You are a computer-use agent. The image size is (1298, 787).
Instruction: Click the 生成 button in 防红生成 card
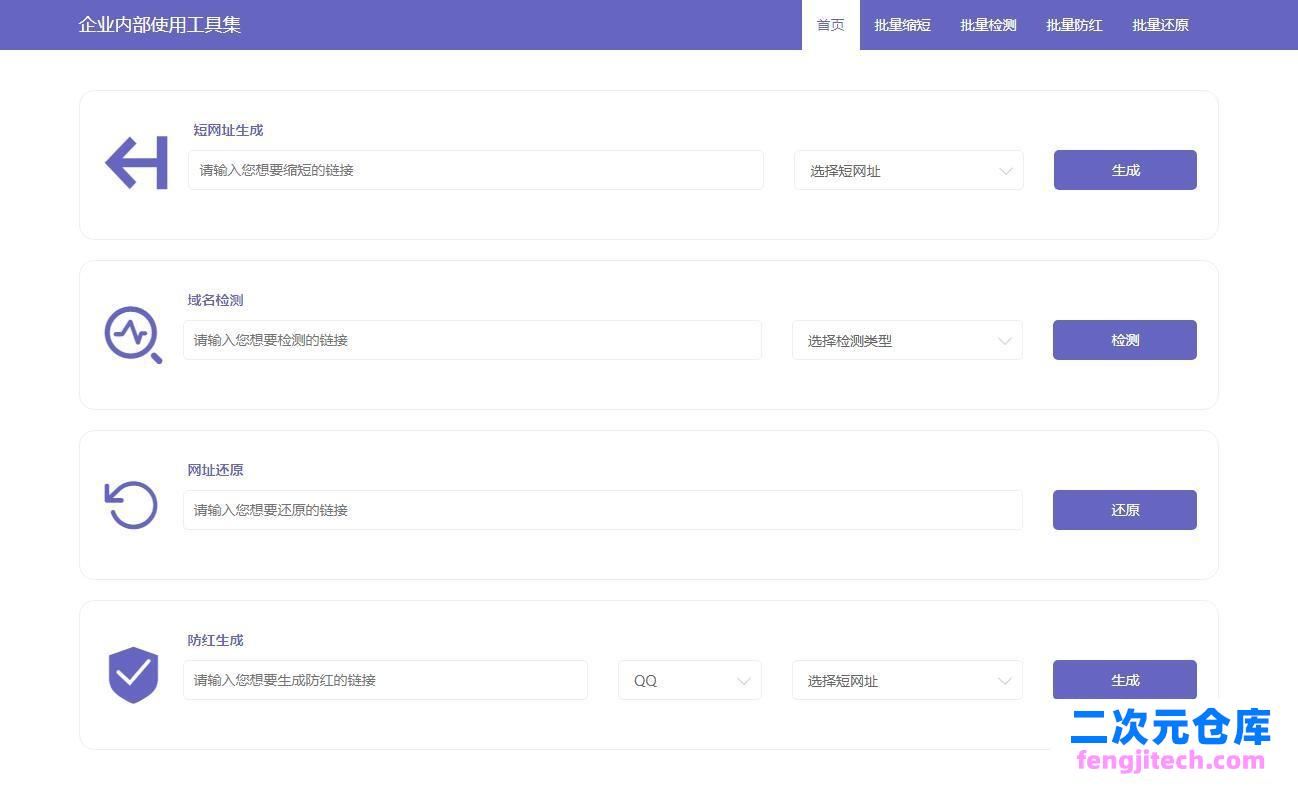(1125, 680)
